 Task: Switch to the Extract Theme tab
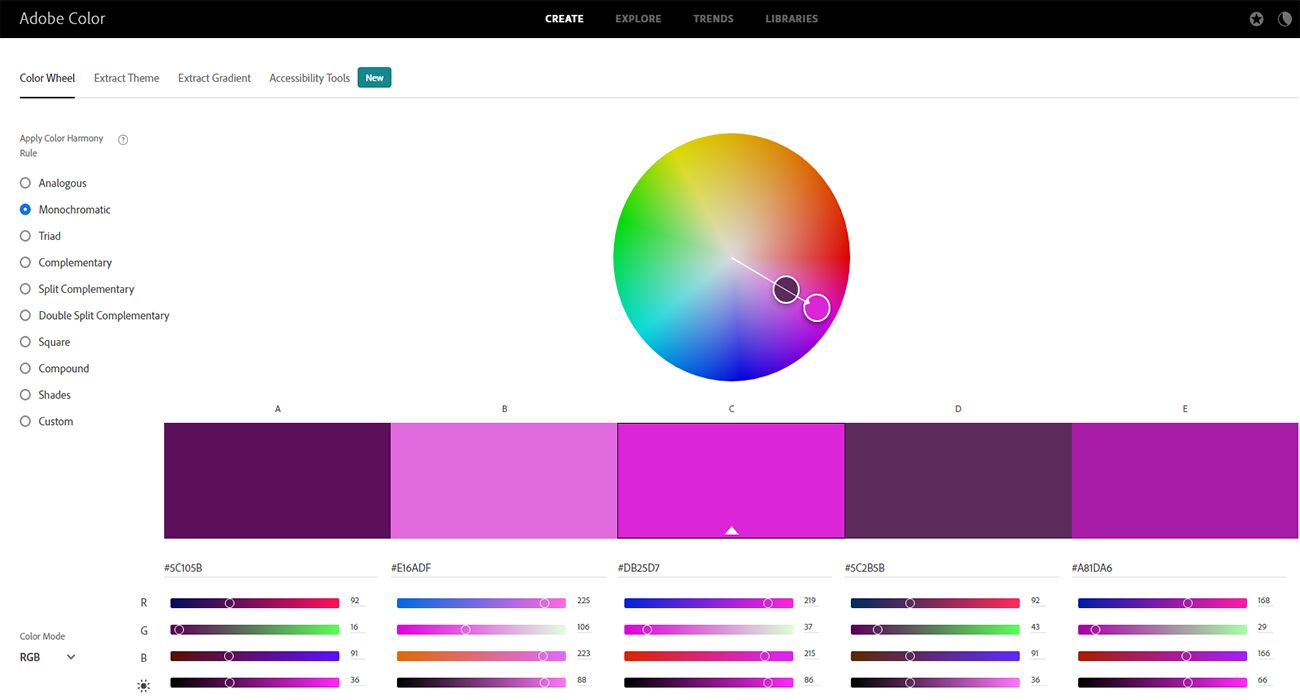coord(126,78)
